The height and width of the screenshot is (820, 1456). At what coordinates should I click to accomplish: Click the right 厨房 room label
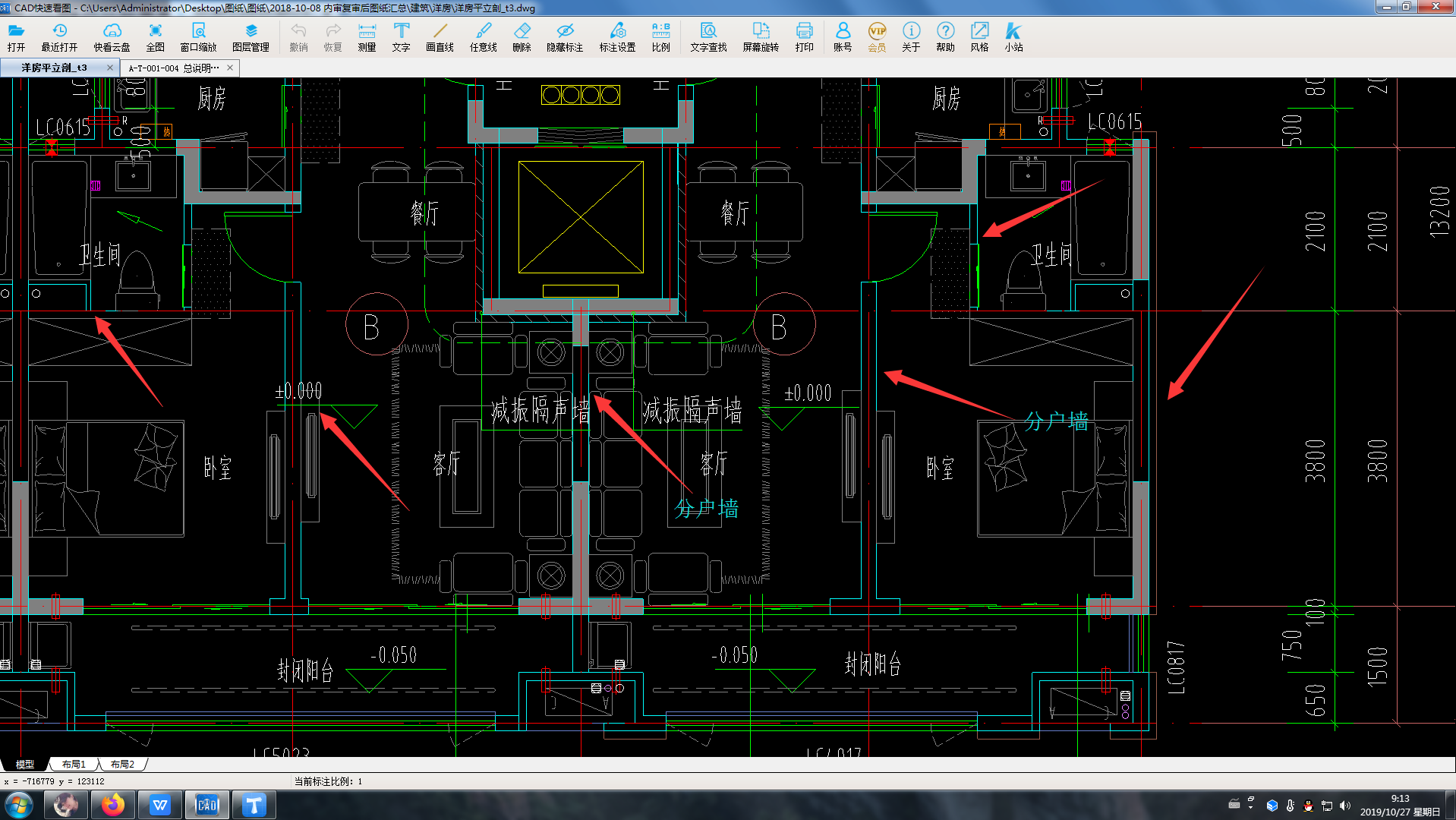(x=946, y=99)
